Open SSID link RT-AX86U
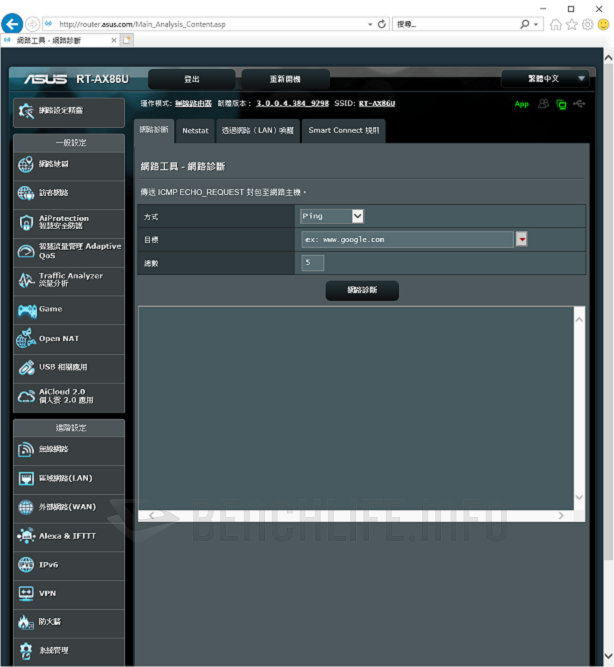Viewport: 614px width, 667px height. tap(377, 103)
